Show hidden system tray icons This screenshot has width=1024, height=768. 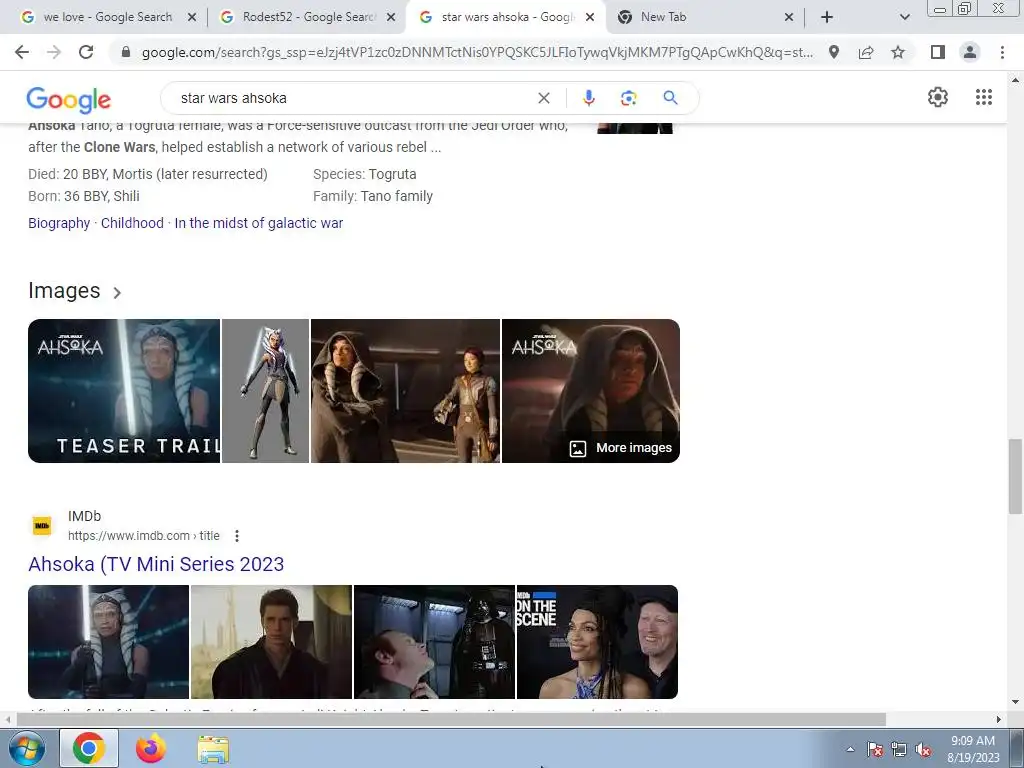[850, 749]
